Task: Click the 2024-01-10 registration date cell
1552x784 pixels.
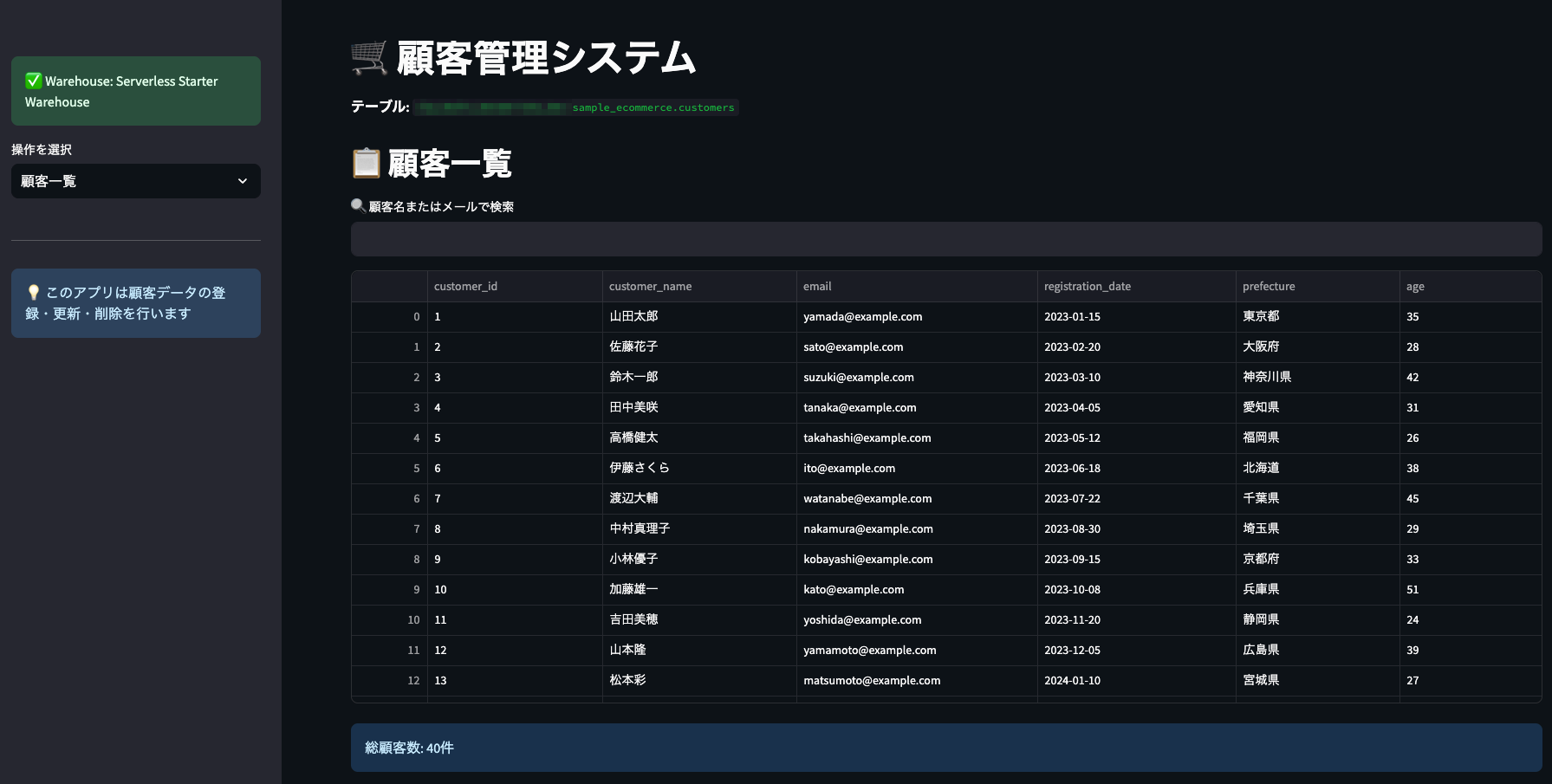Action: 1137,681
